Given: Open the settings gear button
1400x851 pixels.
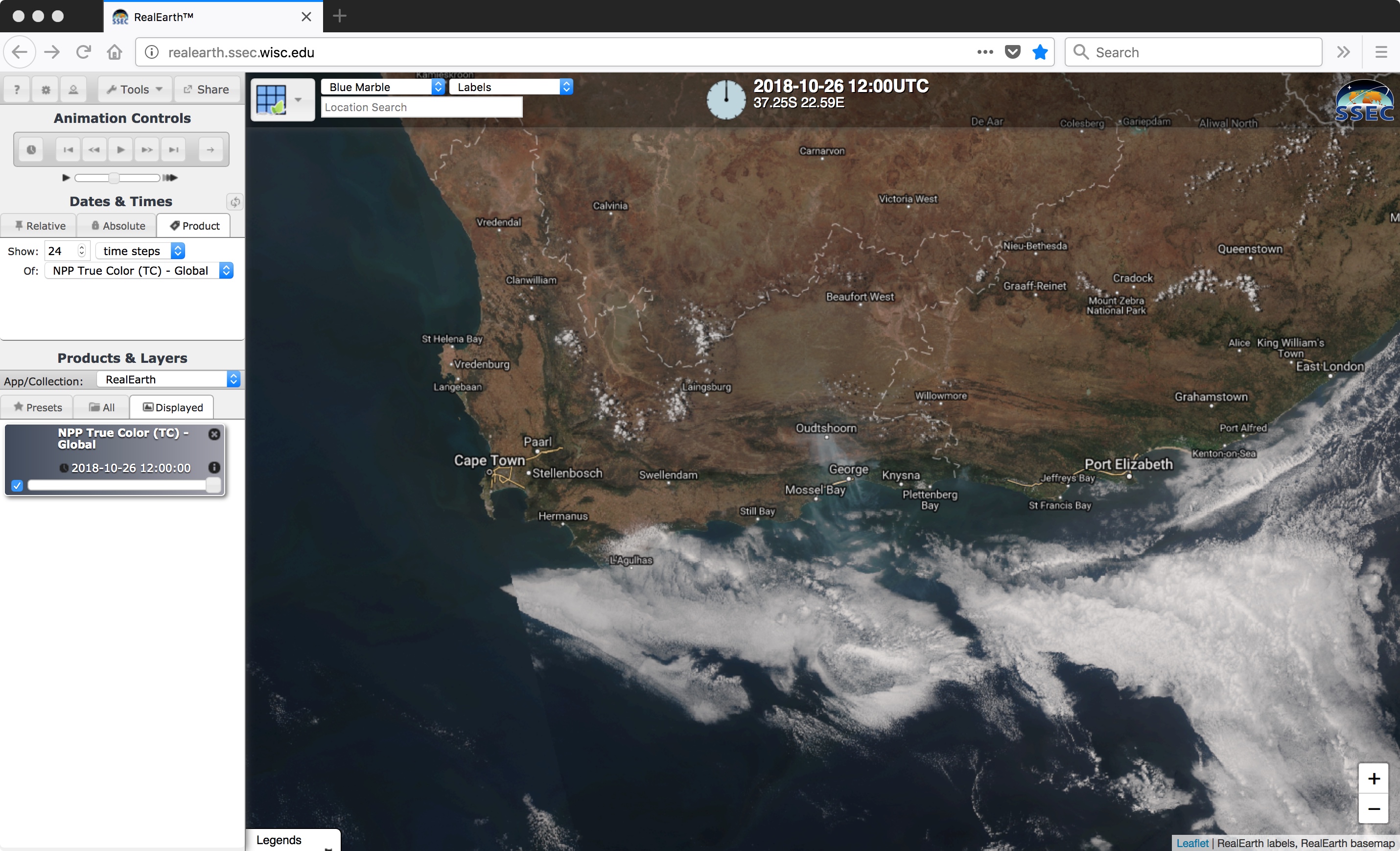Looking at the screenshot, I should coord(46,89).
